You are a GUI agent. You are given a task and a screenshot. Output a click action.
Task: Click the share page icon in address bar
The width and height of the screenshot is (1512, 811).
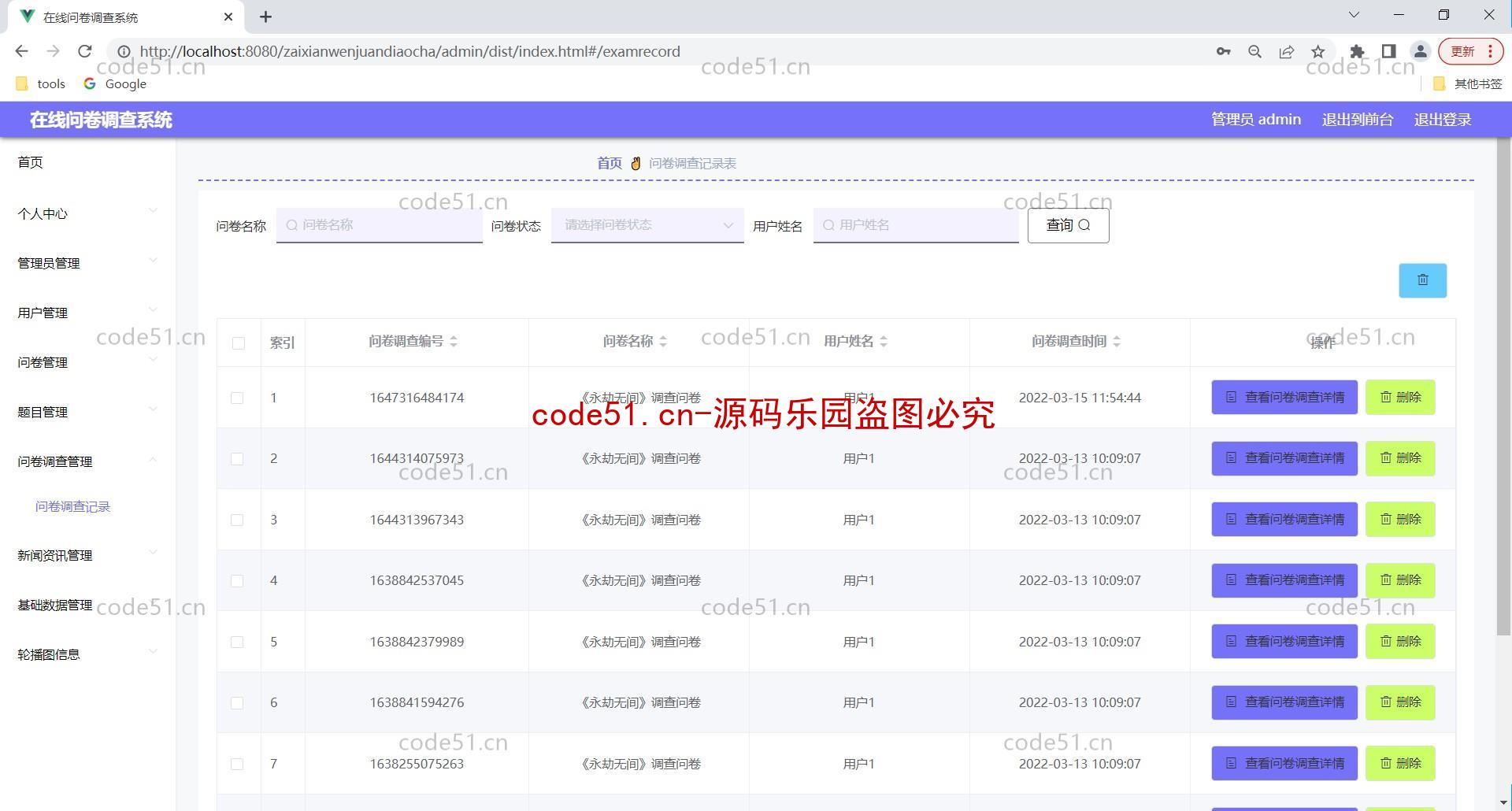click(1287, 51)
